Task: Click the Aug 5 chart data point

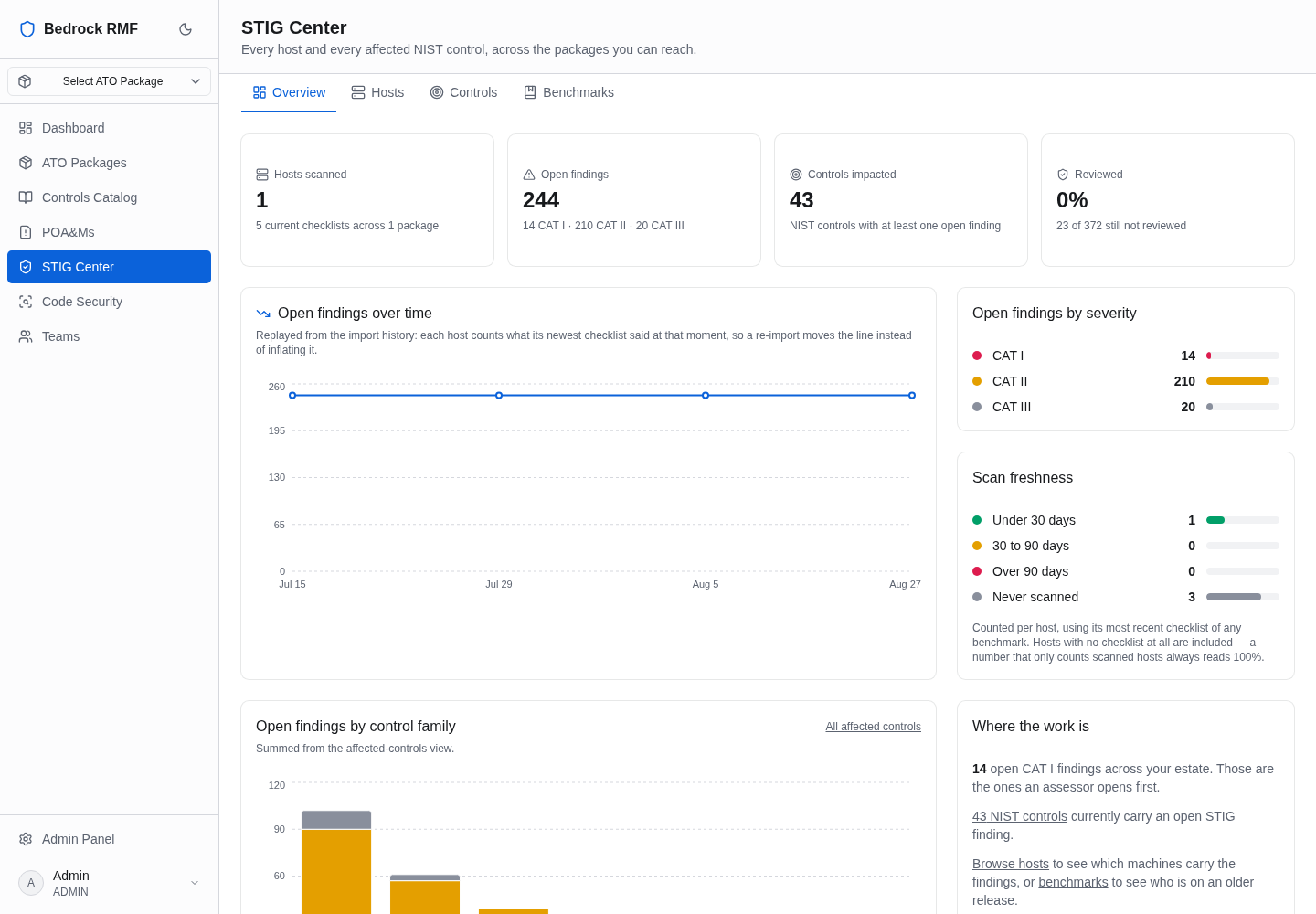Action: coord(706,396)
